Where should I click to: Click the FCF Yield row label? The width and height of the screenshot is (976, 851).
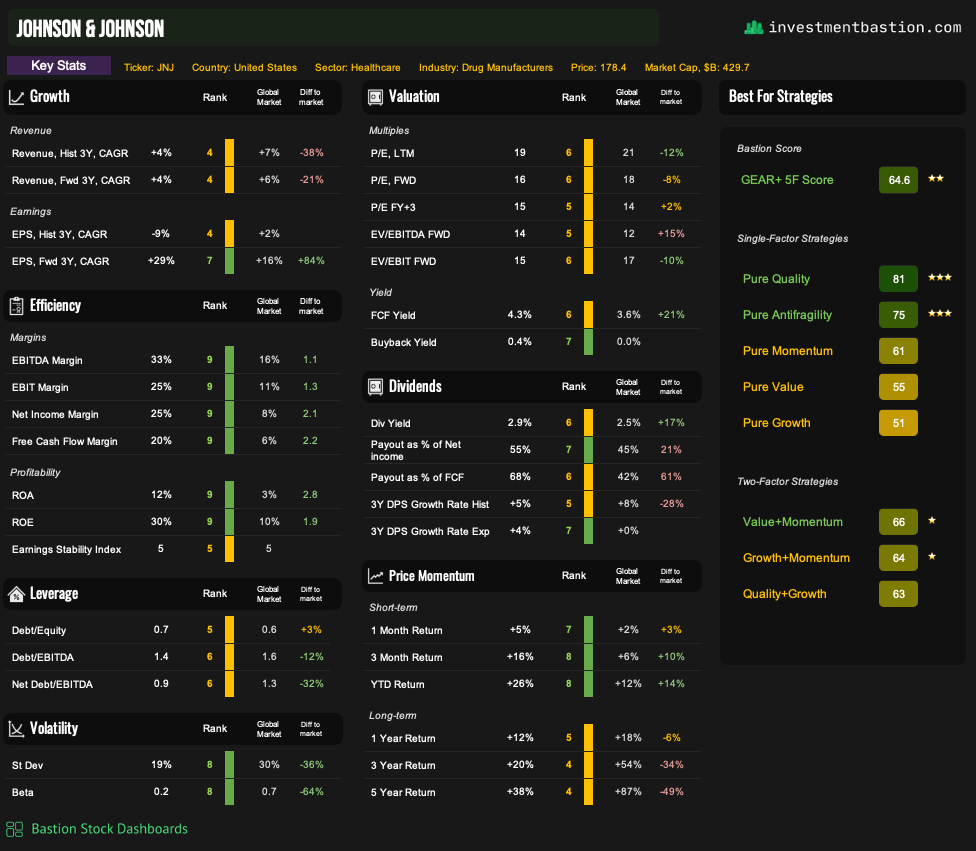coord(393,316)
